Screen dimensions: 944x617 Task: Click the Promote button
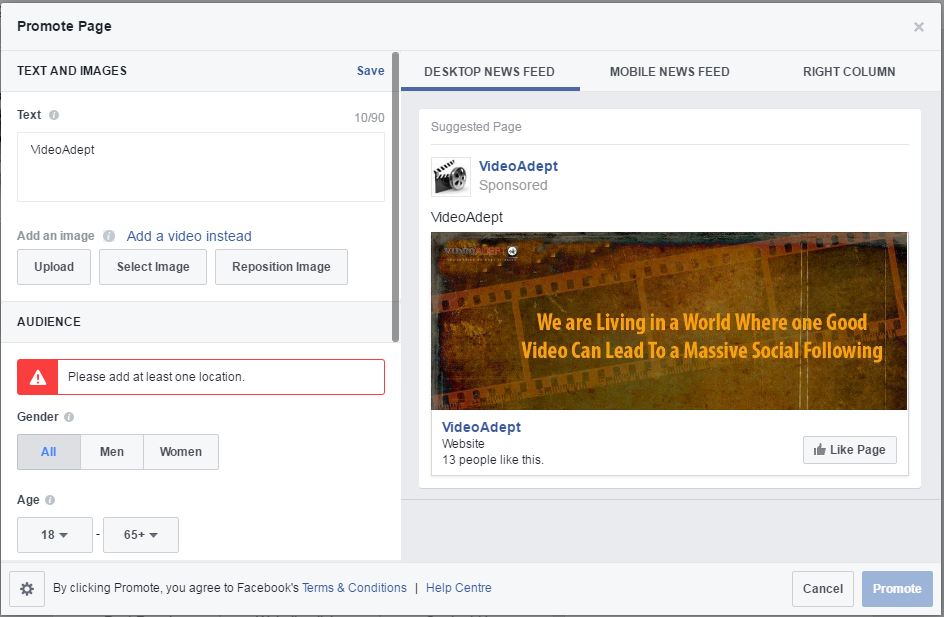[897, 589]
